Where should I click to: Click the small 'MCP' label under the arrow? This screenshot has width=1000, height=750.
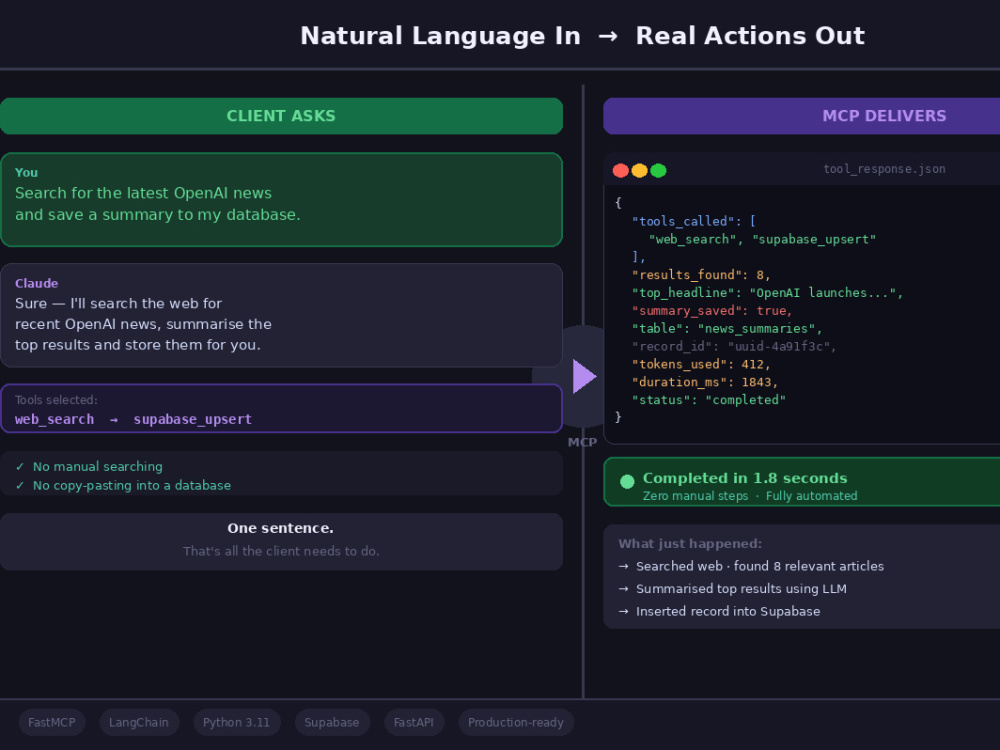[x=582, y=442]
